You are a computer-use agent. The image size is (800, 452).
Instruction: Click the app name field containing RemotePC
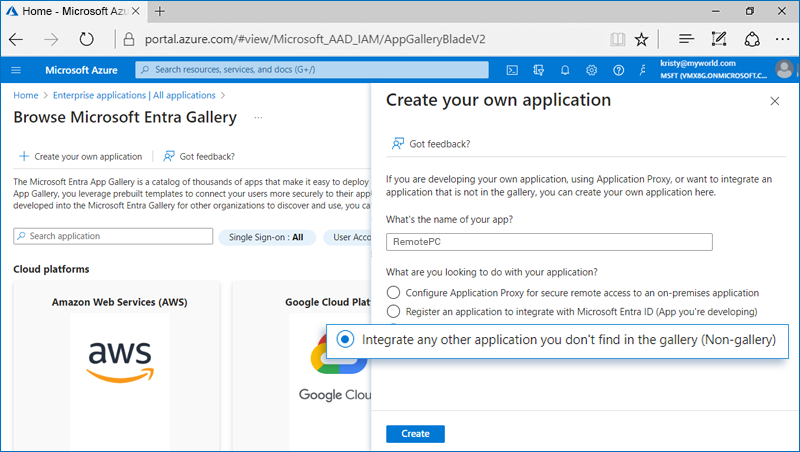[x=548, y=242]
